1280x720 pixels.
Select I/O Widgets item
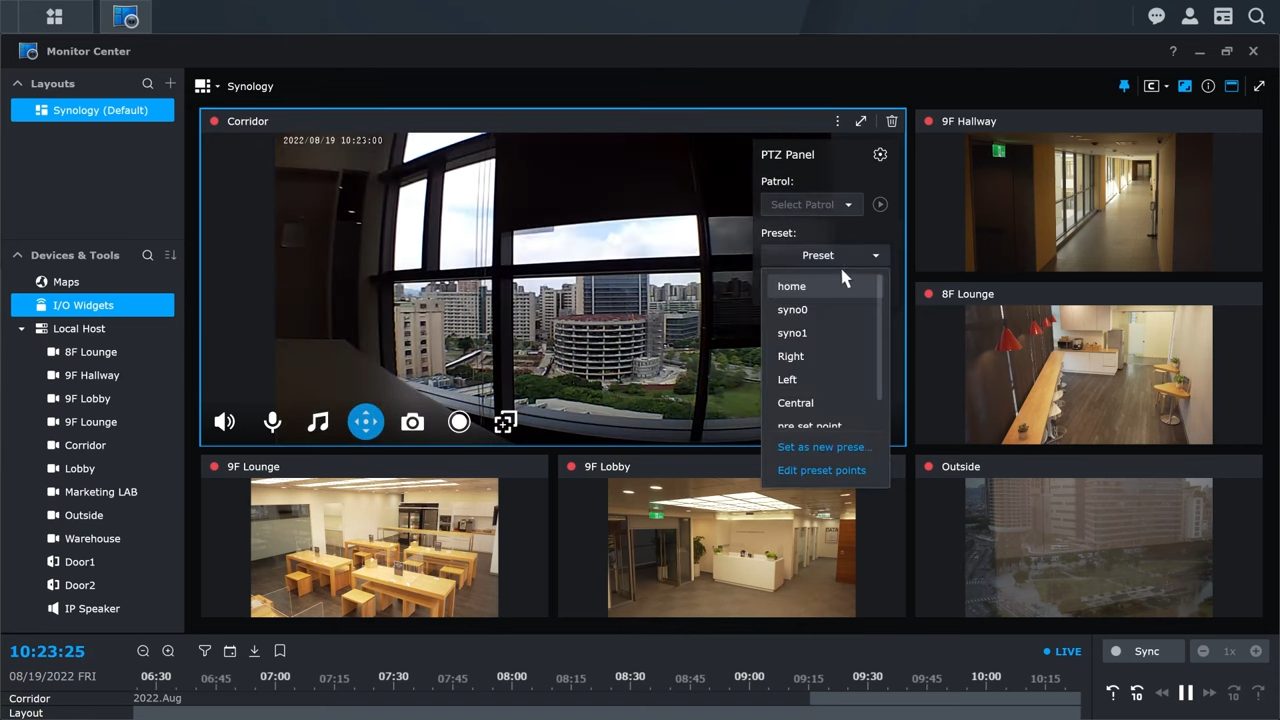[92, 305]
